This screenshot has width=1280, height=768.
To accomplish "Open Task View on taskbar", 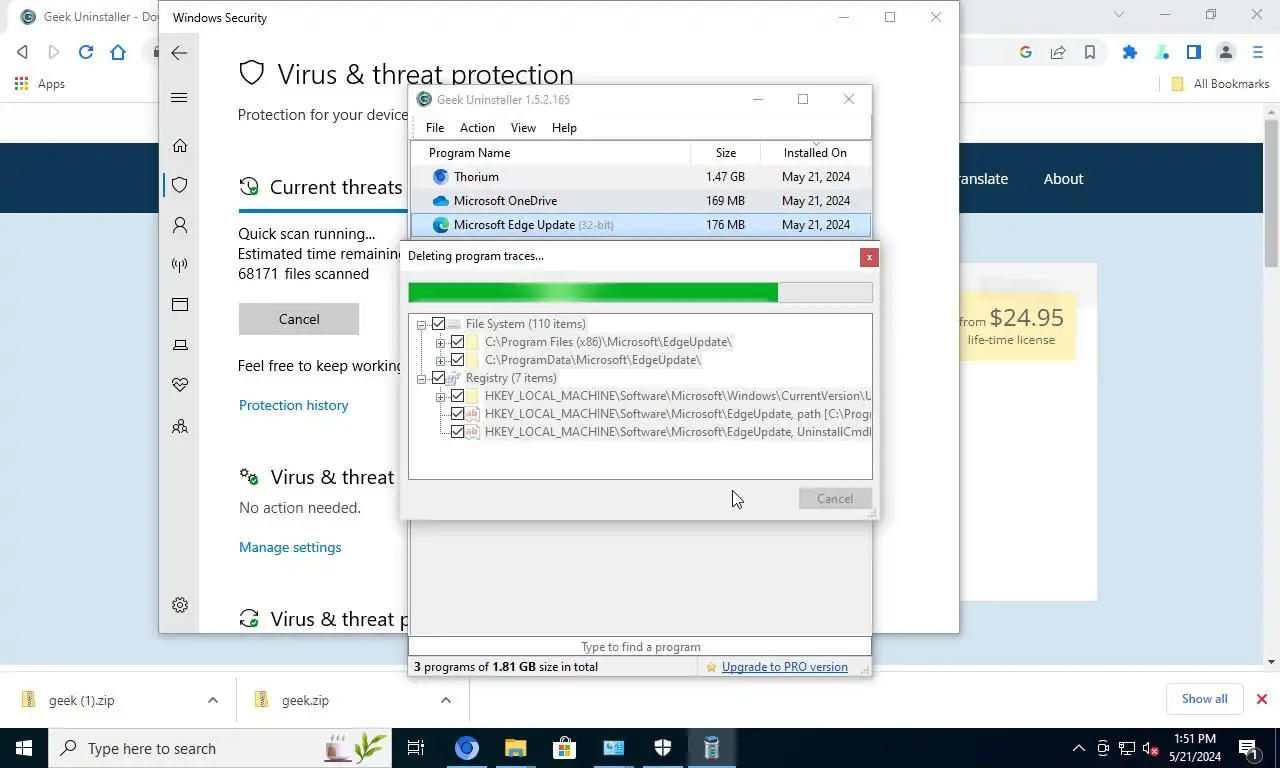I will point(416,748).
